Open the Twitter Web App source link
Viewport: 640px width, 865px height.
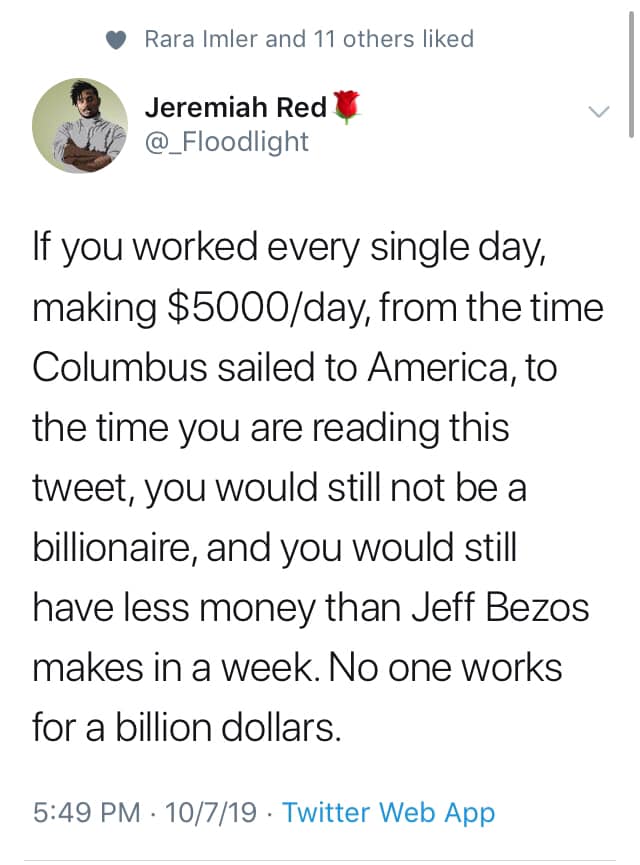(388, 813)
